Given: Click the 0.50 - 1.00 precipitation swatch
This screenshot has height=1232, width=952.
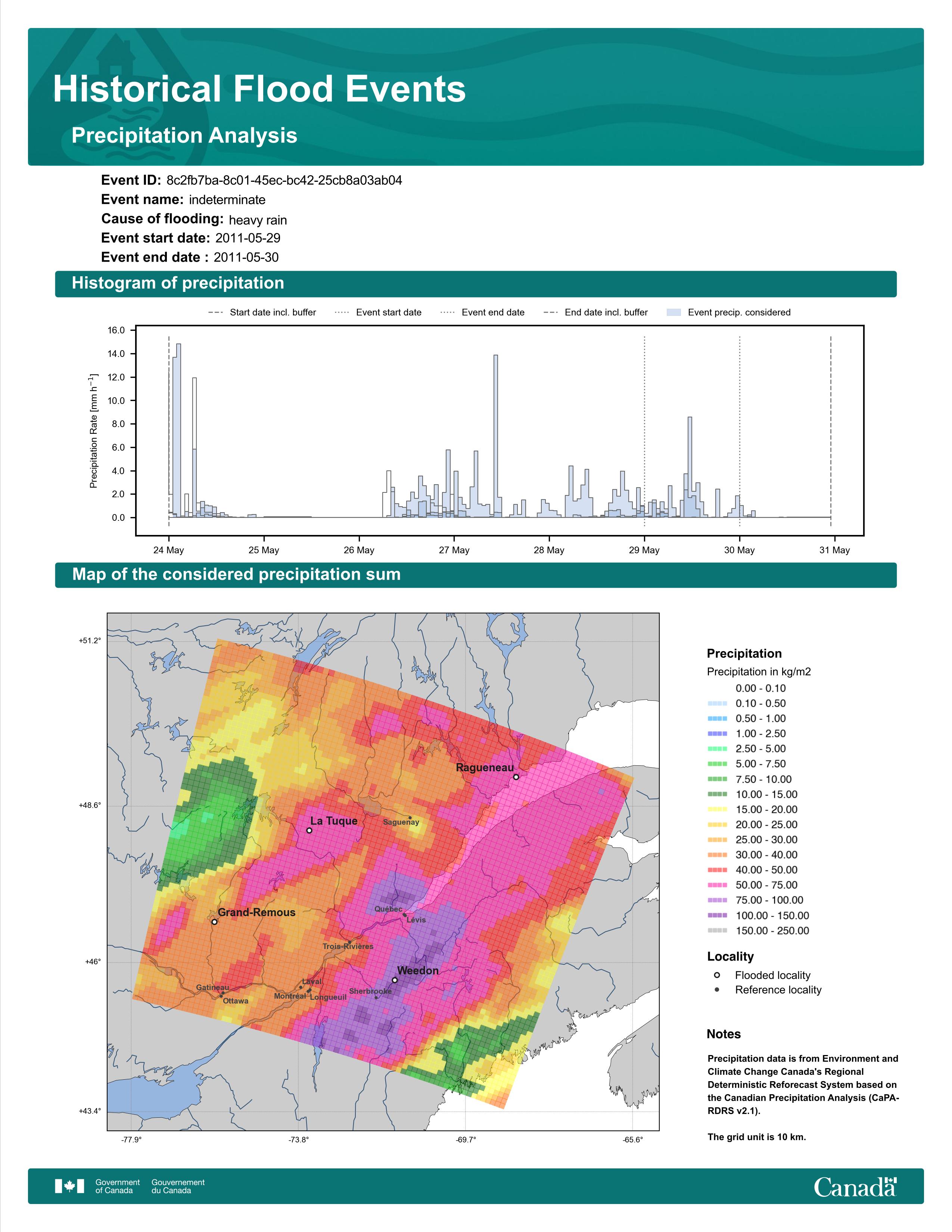Looking at the screenshot, I should [x=717, y=719].
